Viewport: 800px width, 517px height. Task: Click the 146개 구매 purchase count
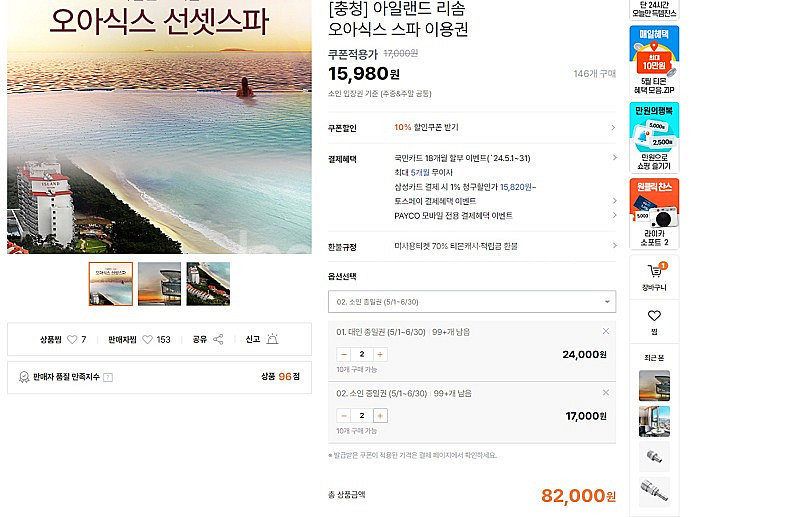click(x=594, y=73)
